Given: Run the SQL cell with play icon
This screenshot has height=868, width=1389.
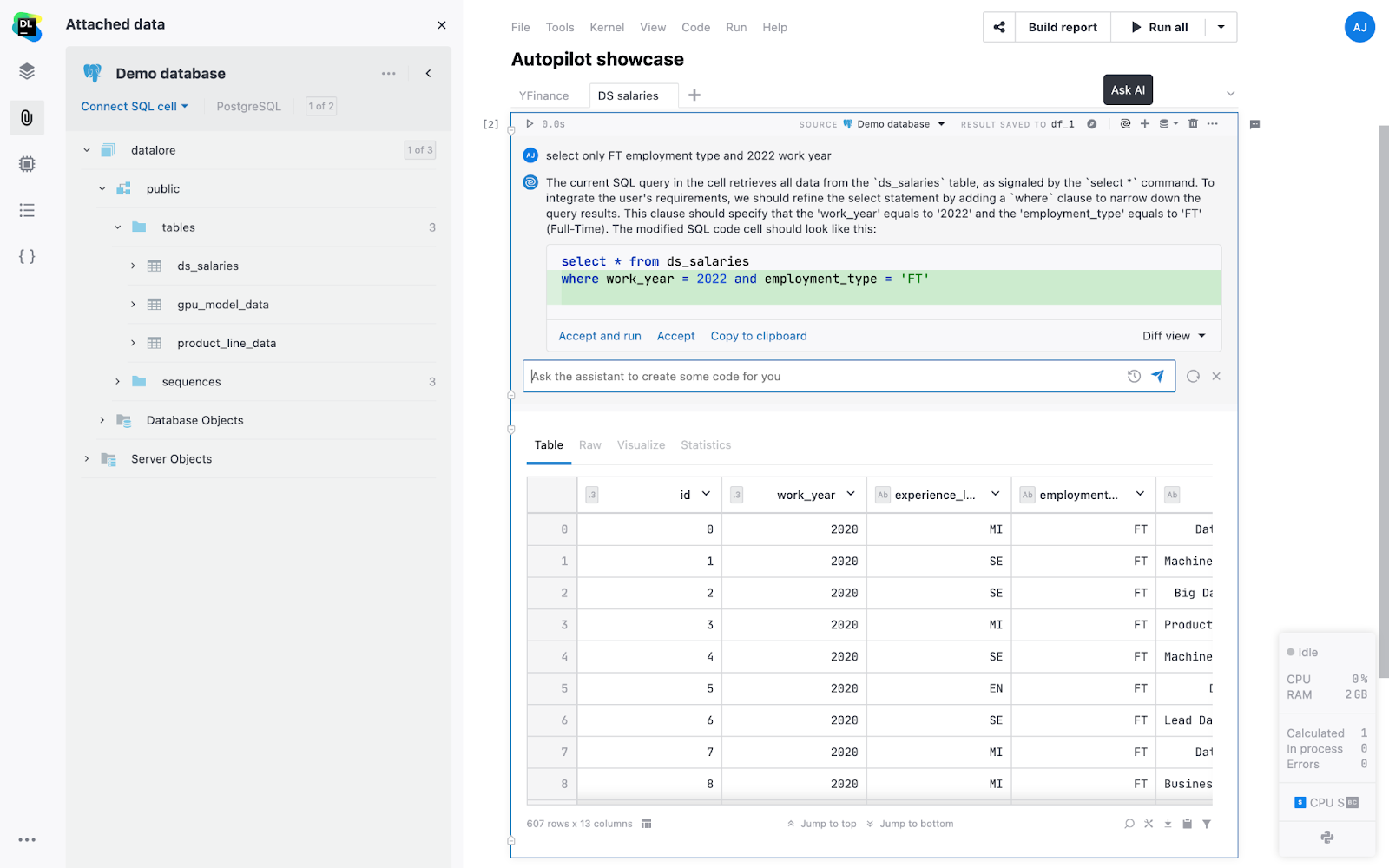Looking at the screenshot, I should [x=530, y=124].
